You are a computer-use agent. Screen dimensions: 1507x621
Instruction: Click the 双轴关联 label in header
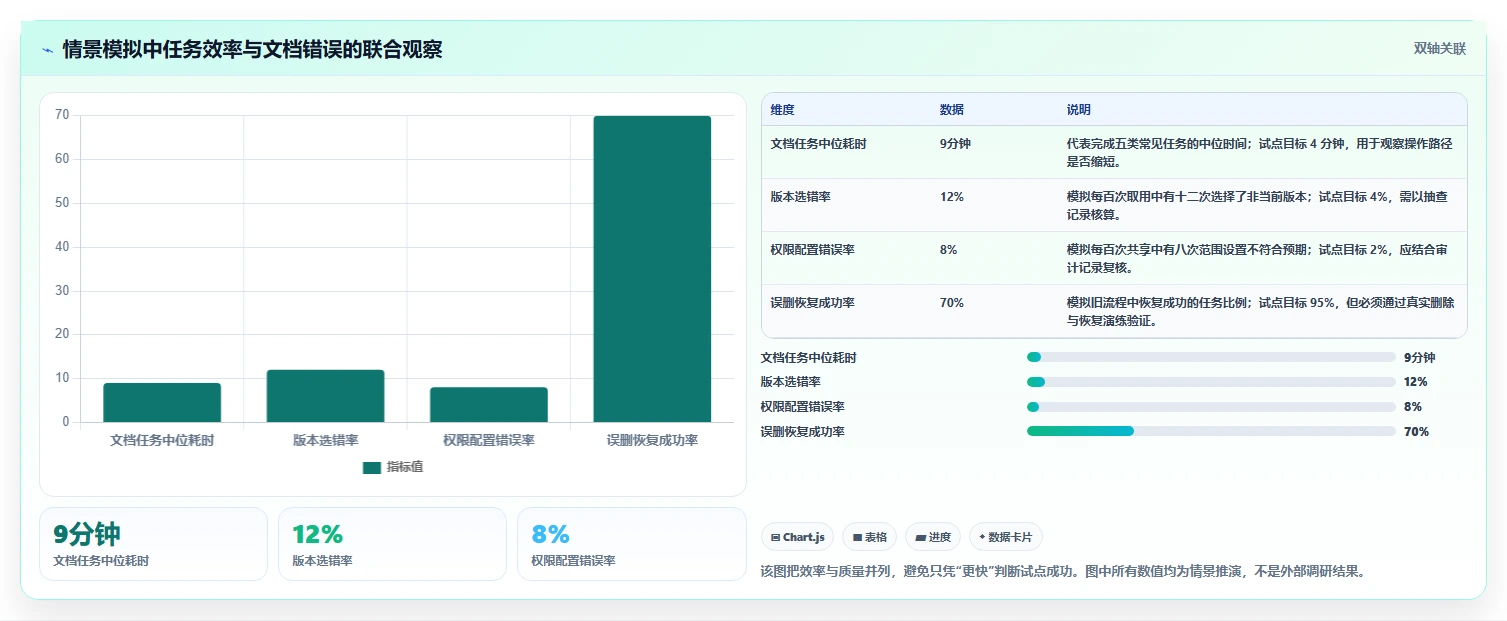coord(1439,48)
